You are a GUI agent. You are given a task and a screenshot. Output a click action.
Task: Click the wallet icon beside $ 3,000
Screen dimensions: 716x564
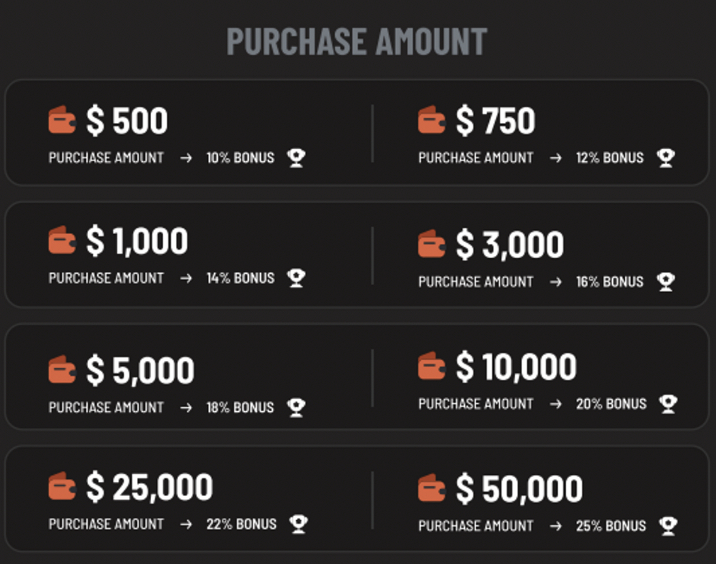pyautogui.click(x=432, y=243)
